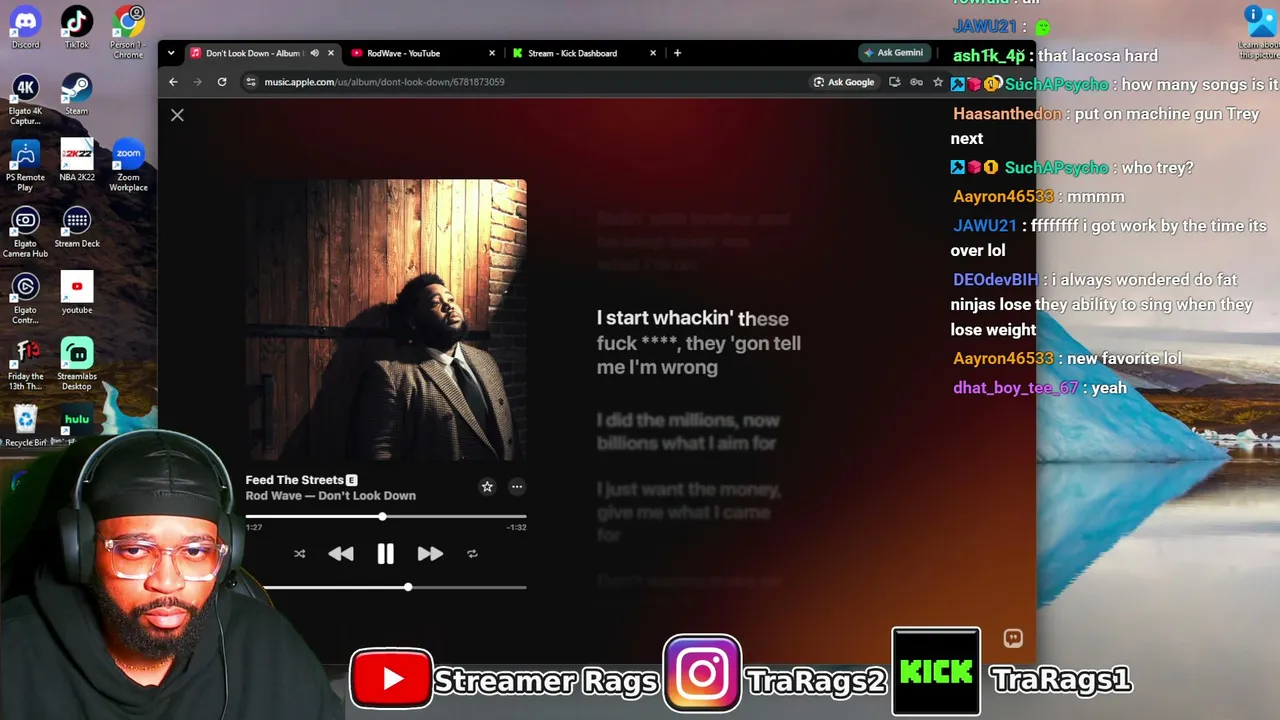Click the 'new favorite lol' chat message
The width and height of the screenshot is (1280, 720).
(x=1124, y=359)
